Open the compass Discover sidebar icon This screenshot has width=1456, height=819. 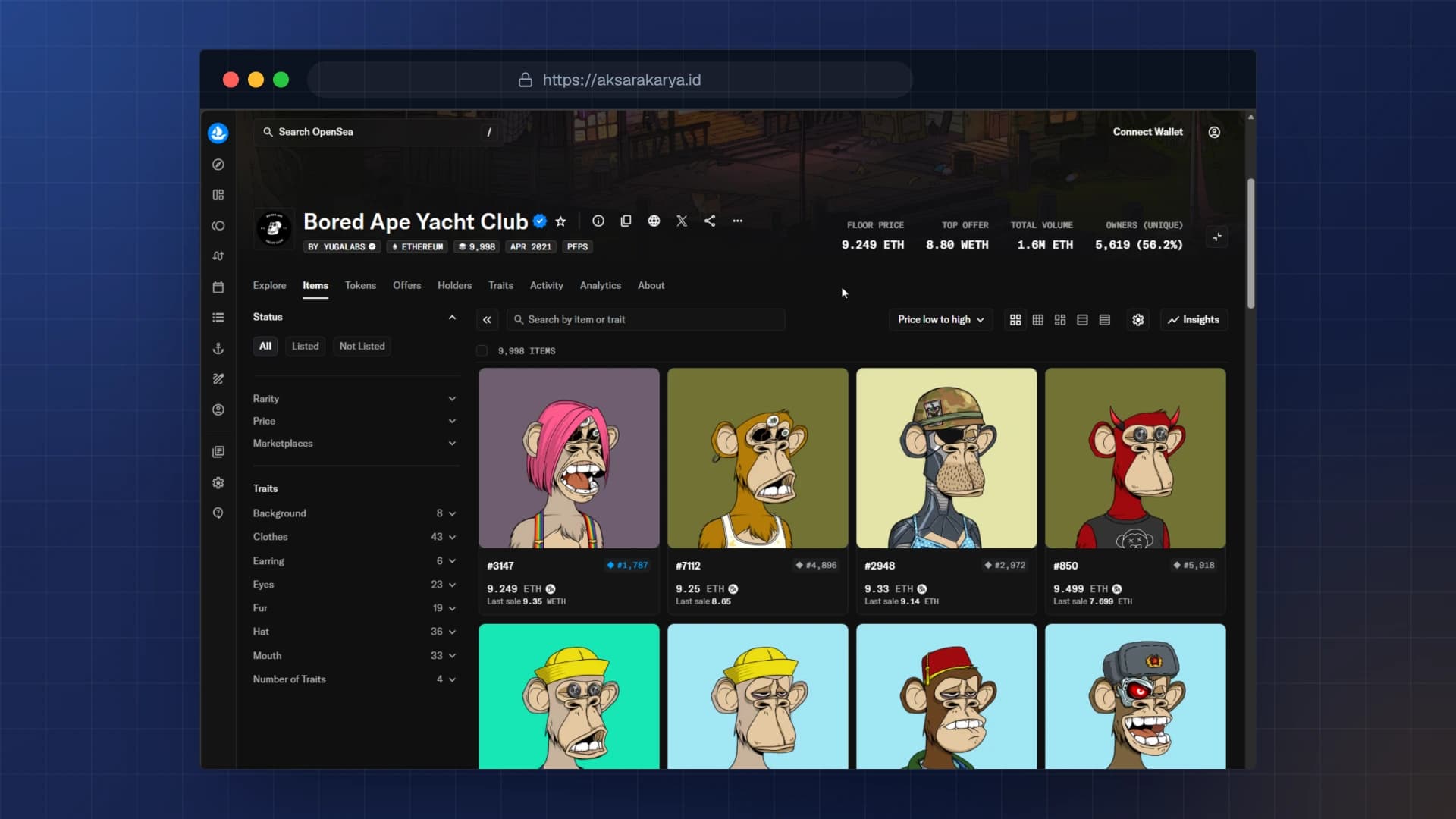tap(218, 165)
